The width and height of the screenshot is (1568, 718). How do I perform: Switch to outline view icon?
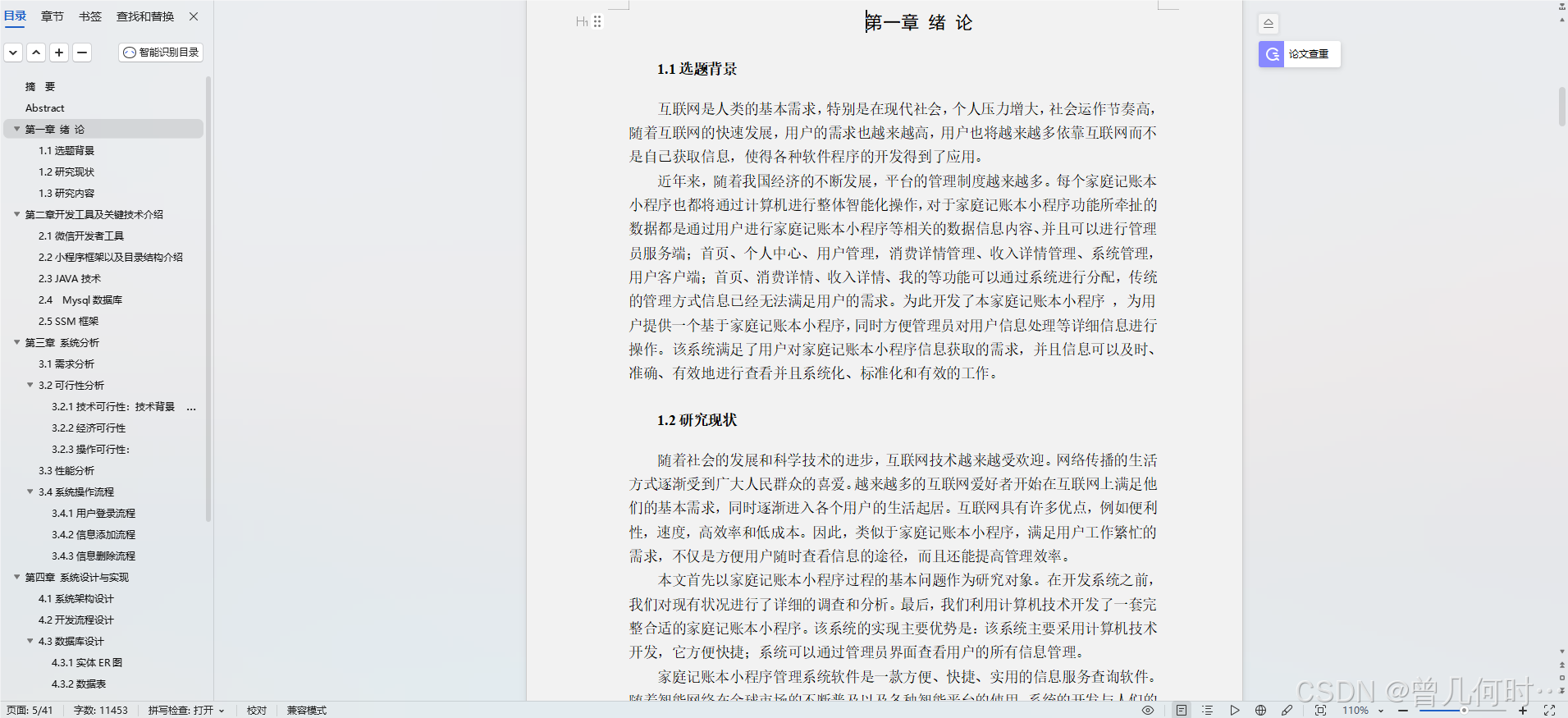point(1207,711)
